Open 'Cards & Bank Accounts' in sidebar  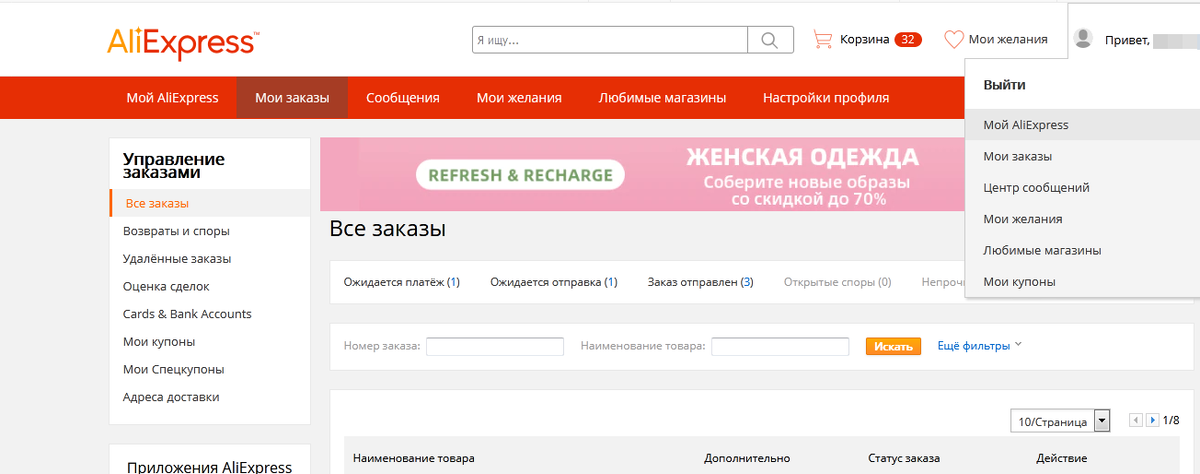pyautogui.click(x=187, y=314)
